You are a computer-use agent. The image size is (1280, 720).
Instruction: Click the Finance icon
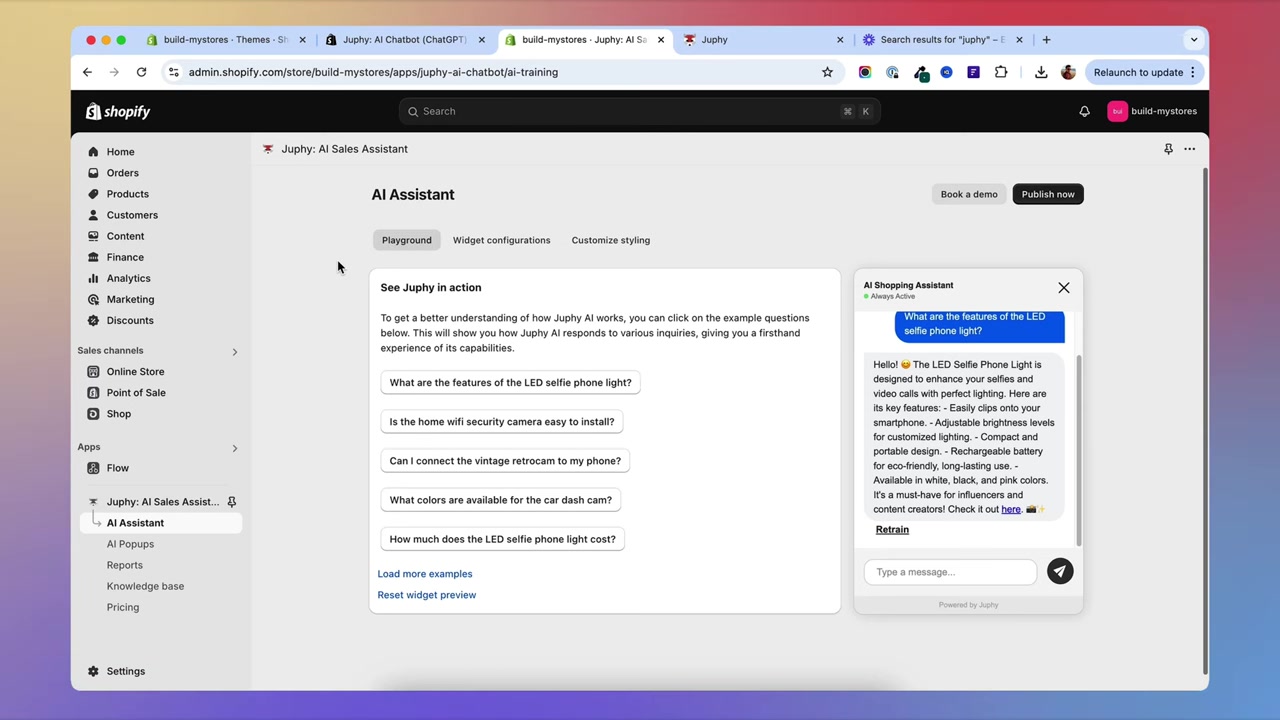[x=93, y=257]
